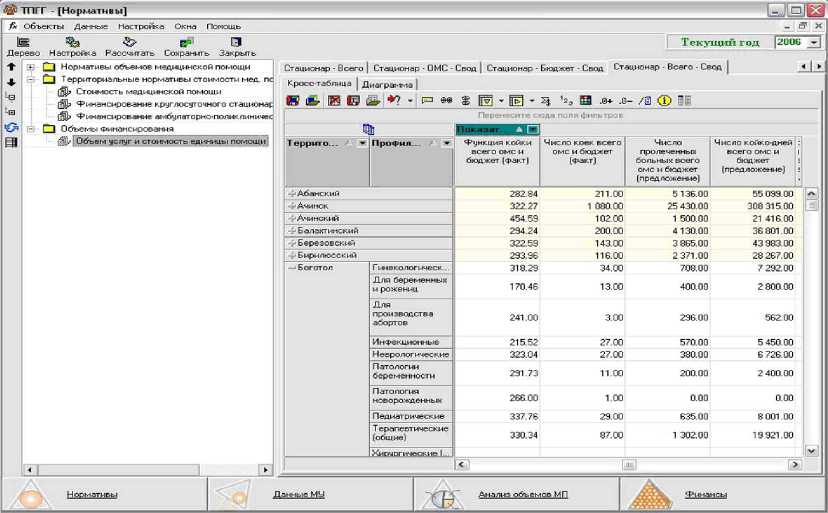Click the Сохранить toolbar icon

pos(186,46)
